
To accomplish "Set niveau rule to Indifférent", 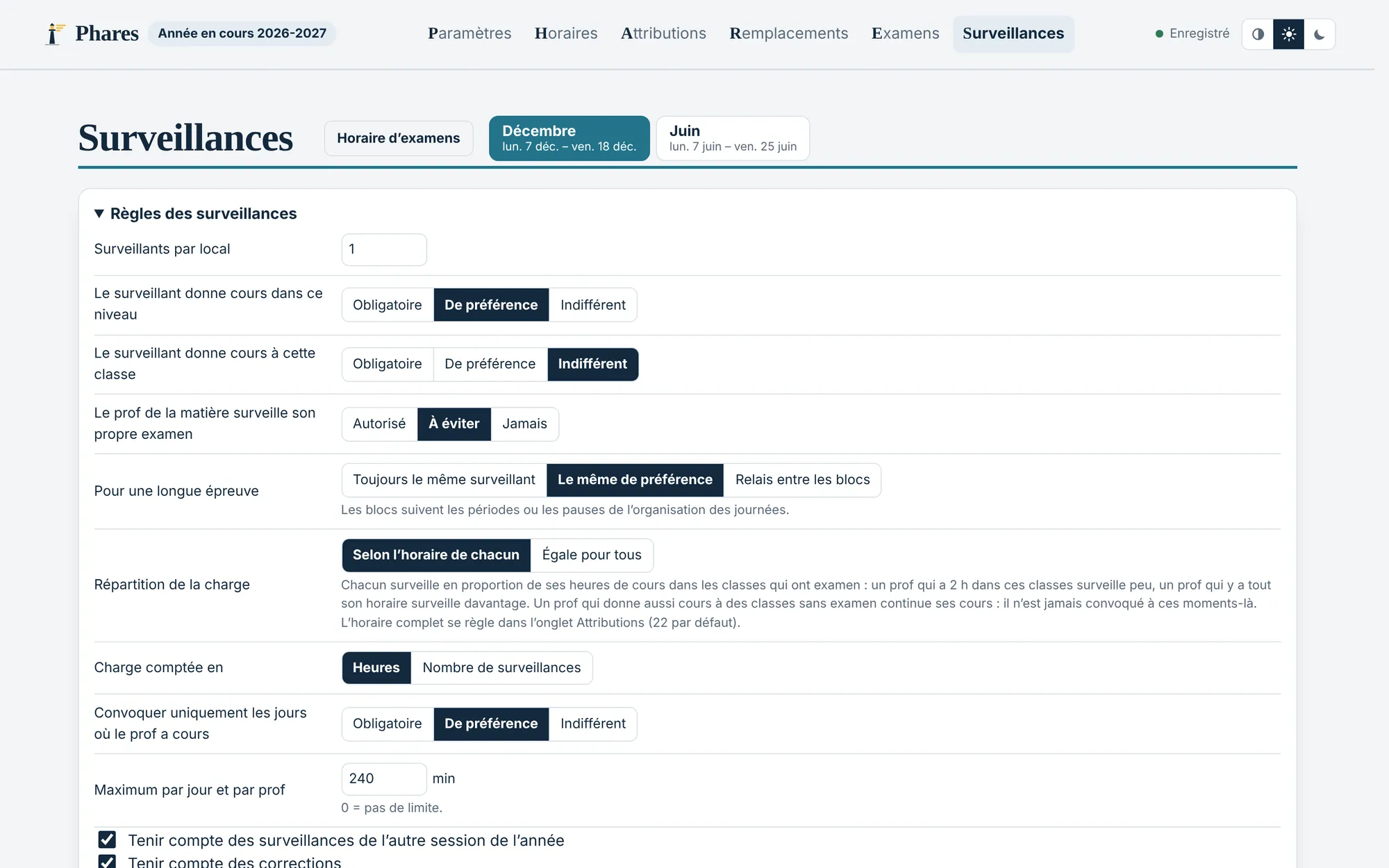I will point(593,305).
